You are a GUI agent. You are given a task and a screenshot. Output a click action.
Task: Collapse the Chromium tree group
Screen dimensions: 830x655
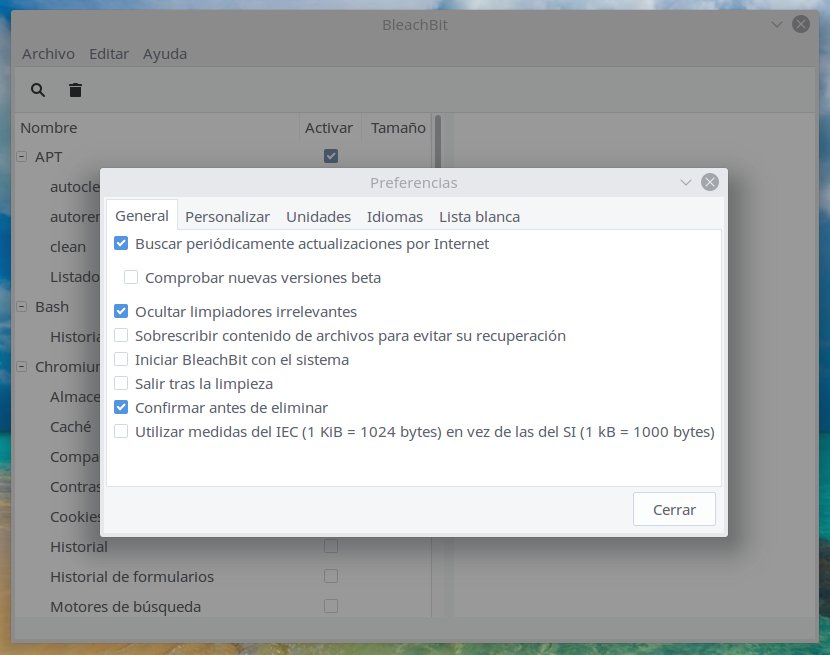pyautogui.click(x=21, y=367)
